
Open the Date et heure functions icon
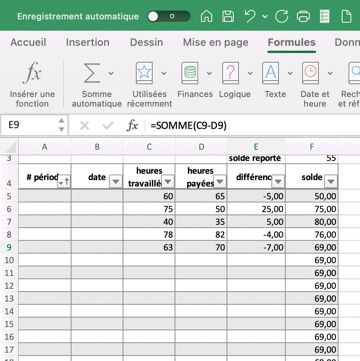[311, 73]
